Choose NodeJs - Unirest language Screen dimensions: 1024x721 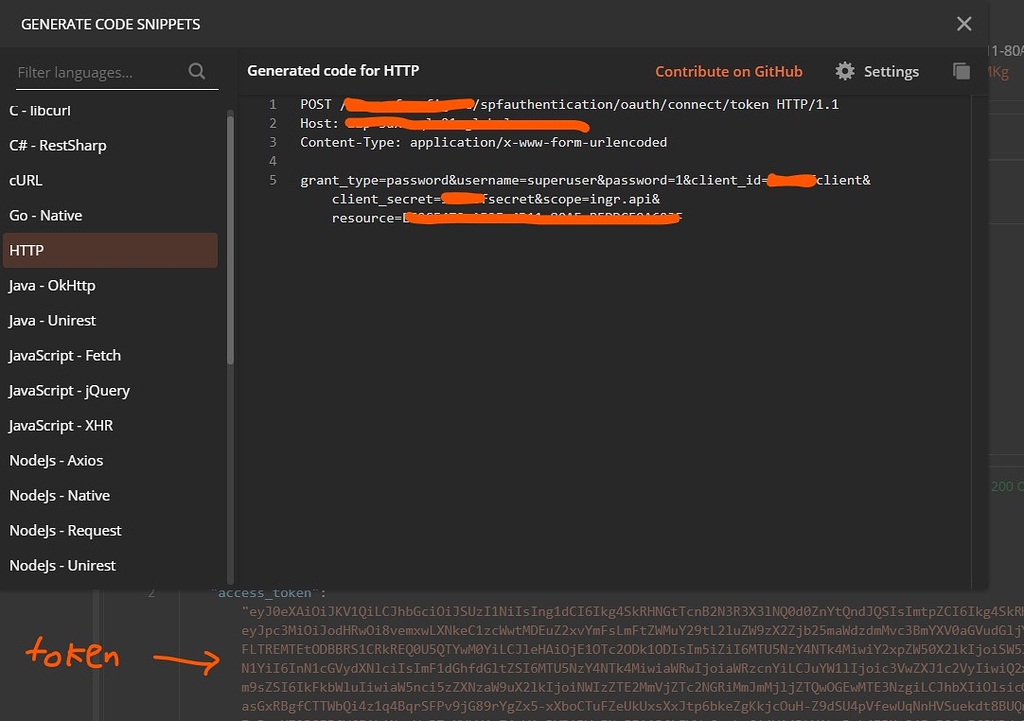coord(110,565)
